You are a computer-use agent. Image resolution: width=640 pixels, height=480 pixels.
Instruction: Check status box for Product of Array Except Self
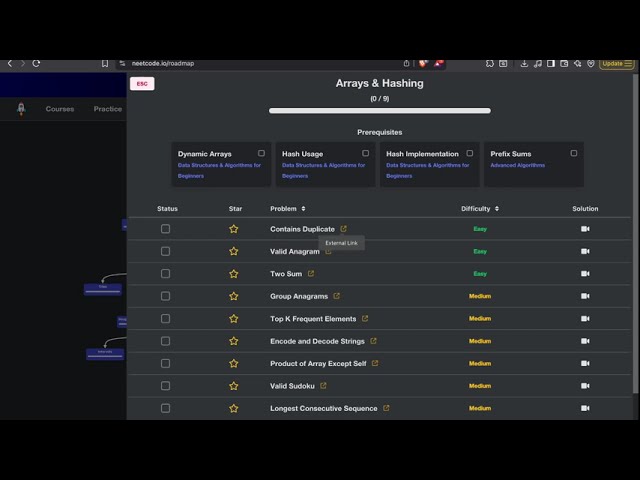[165, 364]
